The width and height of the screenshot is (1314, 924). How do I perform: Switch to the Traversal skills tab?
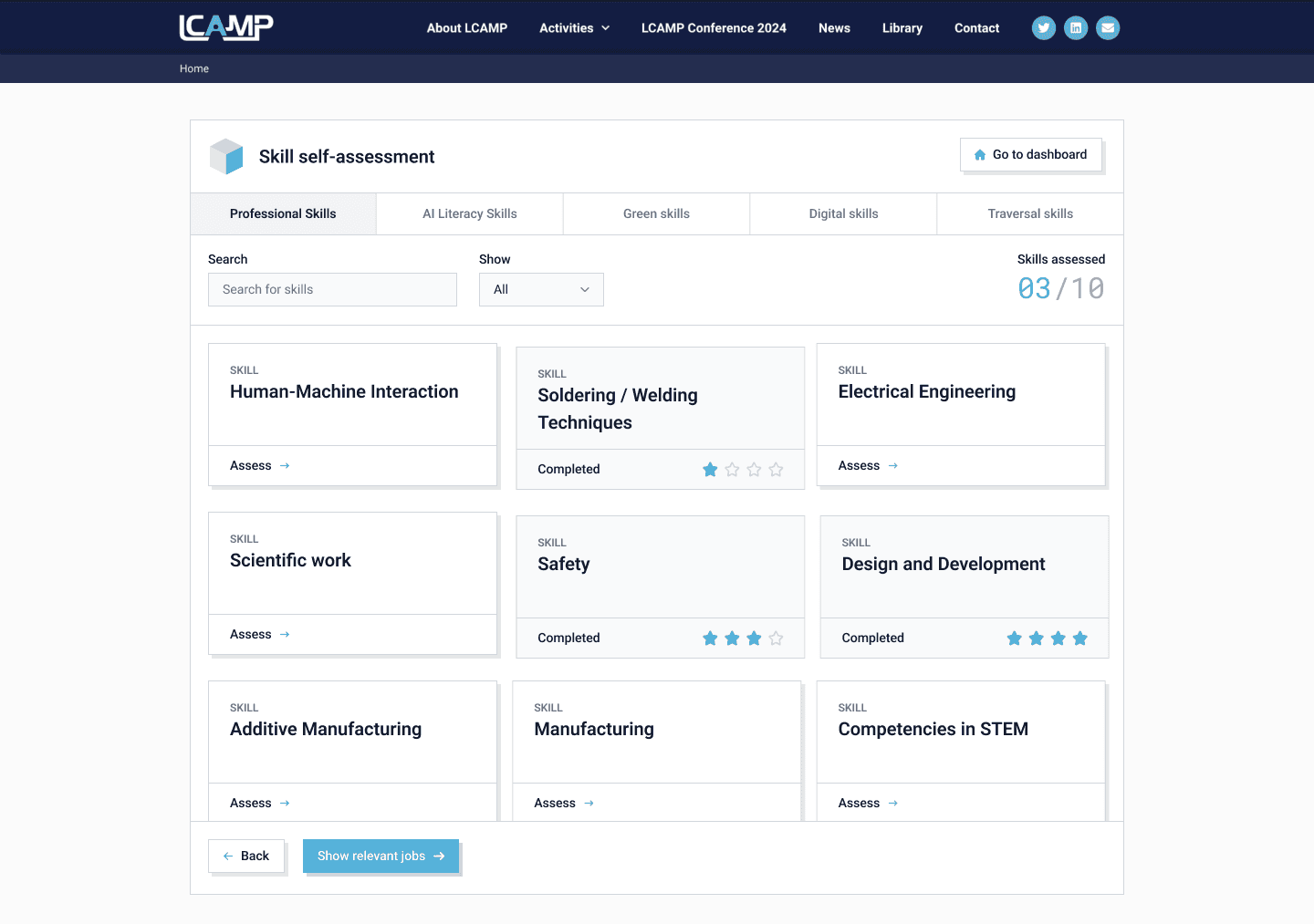(1030, 213)
